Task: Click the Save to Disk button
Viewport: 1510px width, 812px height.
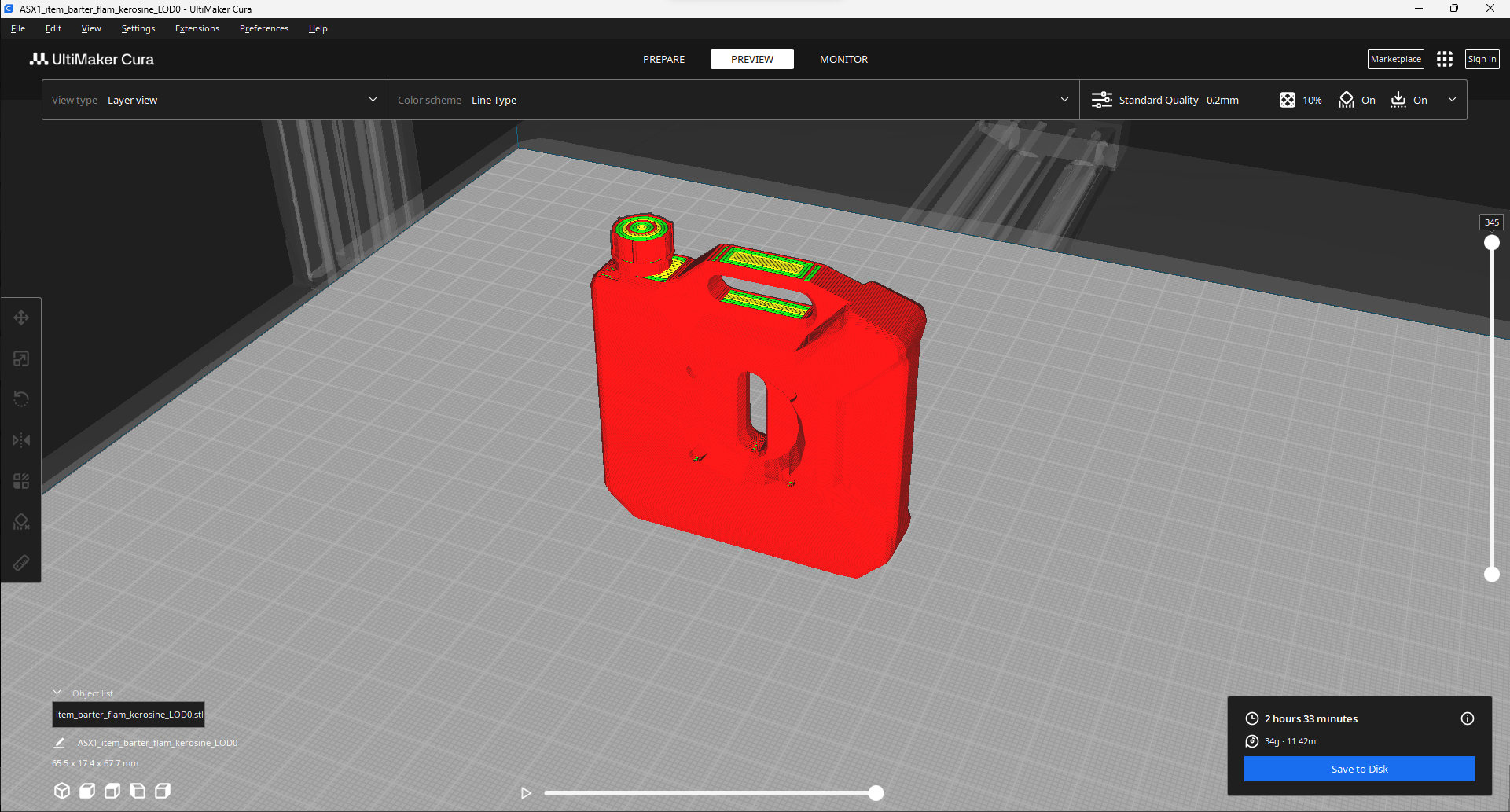Action: (x=1359, y=769)
